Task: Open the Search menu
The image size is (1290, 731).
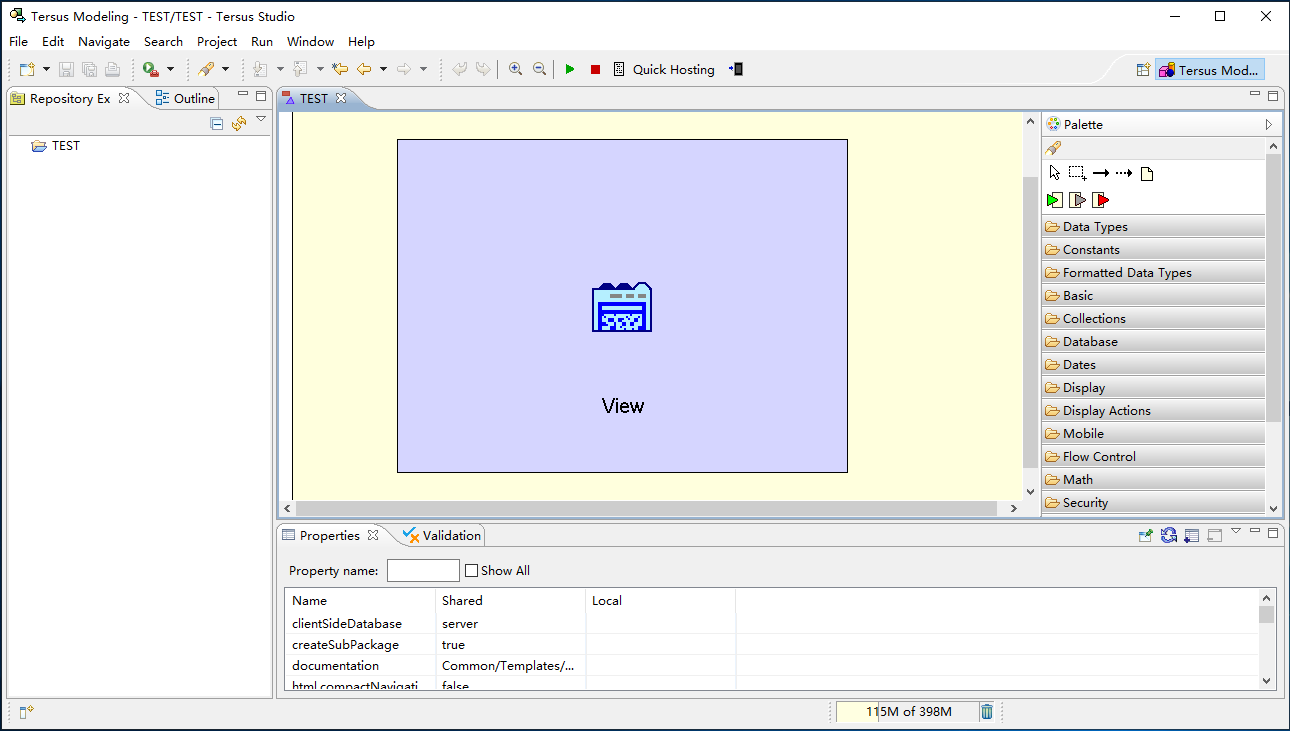Action: pyautogui.click(x=163, y=41)
